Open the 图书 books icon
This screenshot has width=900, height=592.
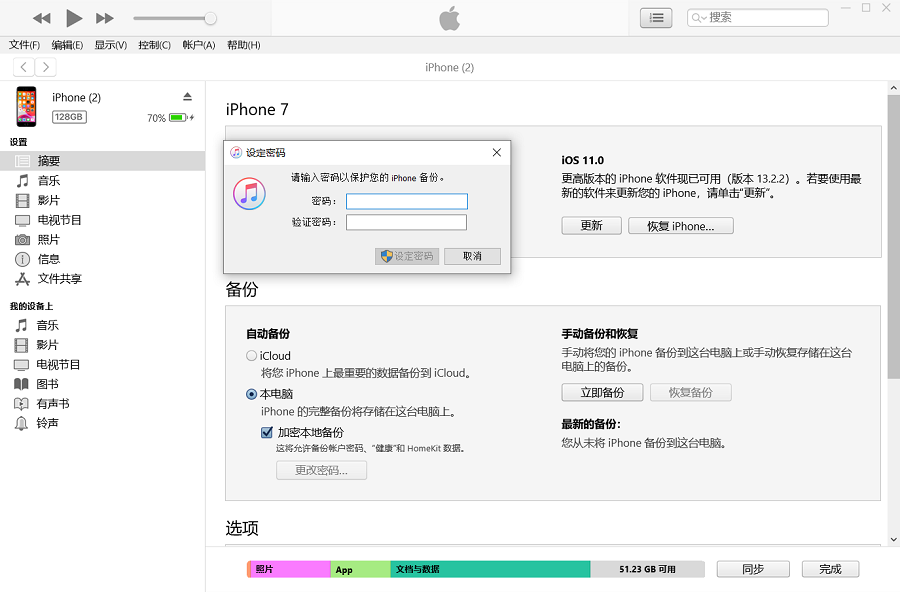tap(21, 384)
